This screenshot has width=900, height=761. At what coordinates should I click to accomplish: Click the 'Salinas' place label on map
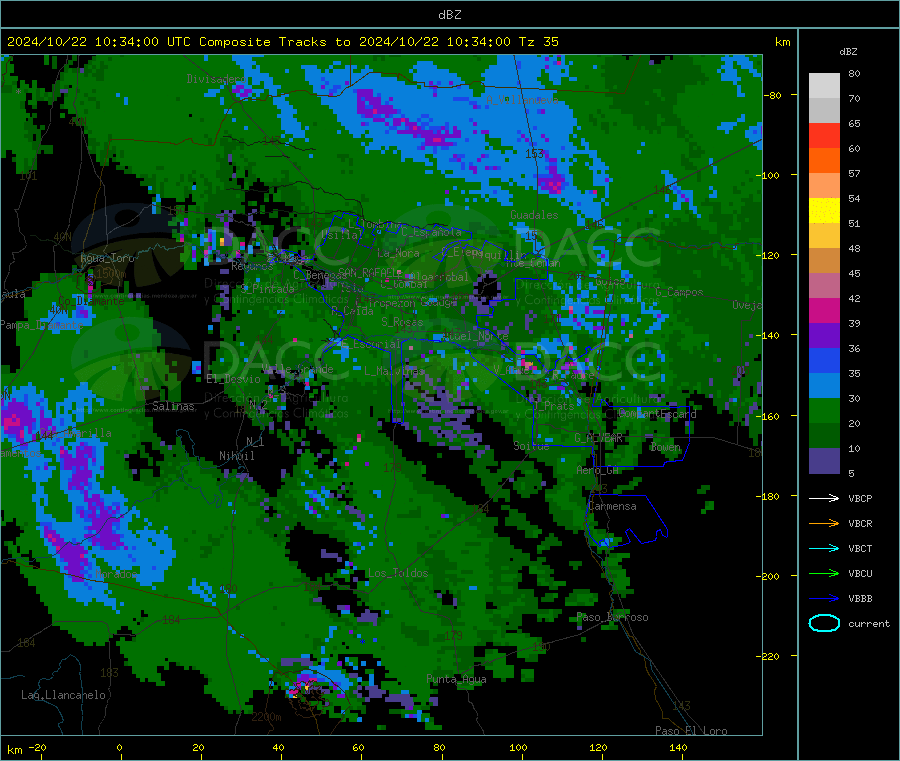tap(173, 406)
